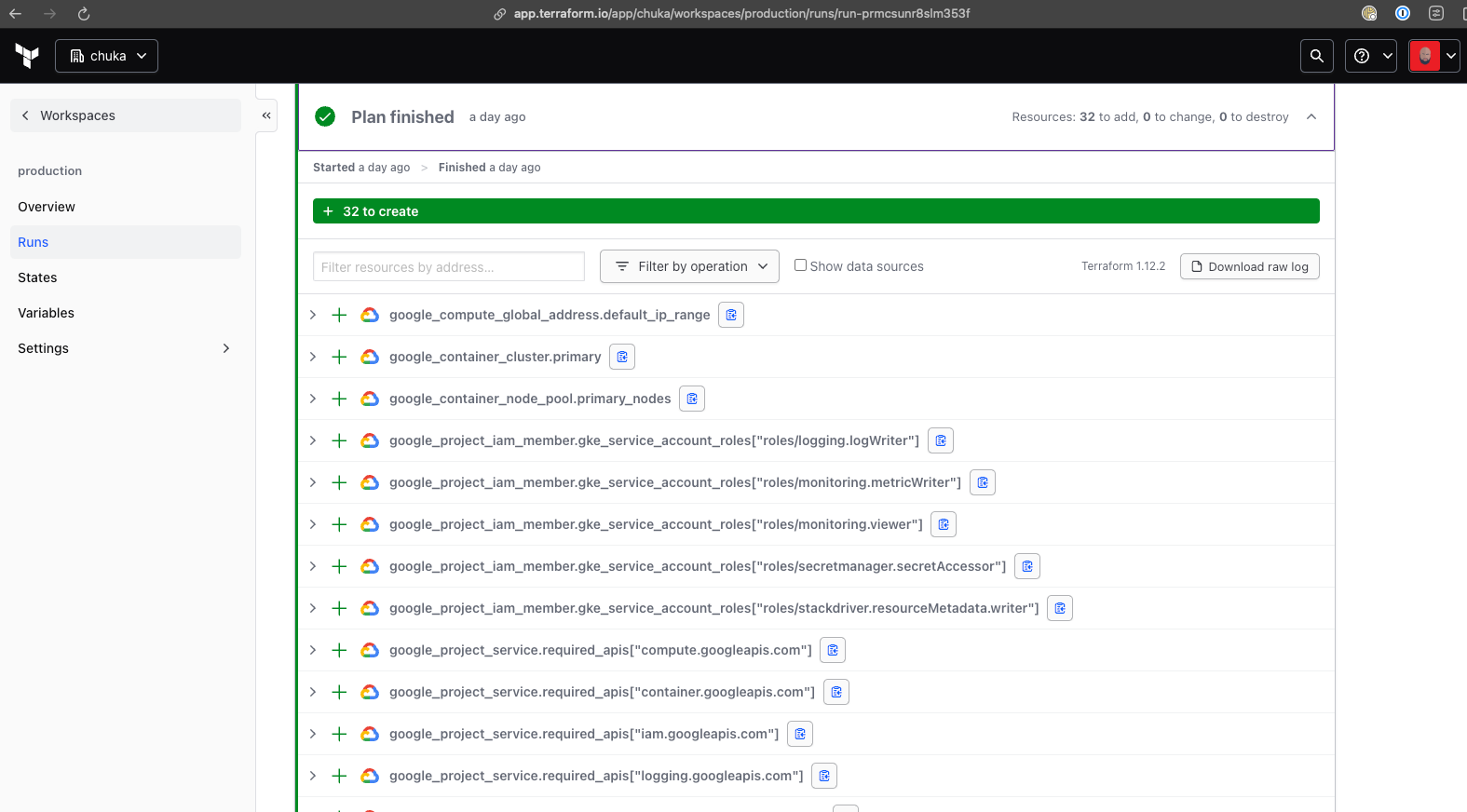Expand the roles/logging.logWriter row
Screen dimensions: 1467x812
[313, 440]
